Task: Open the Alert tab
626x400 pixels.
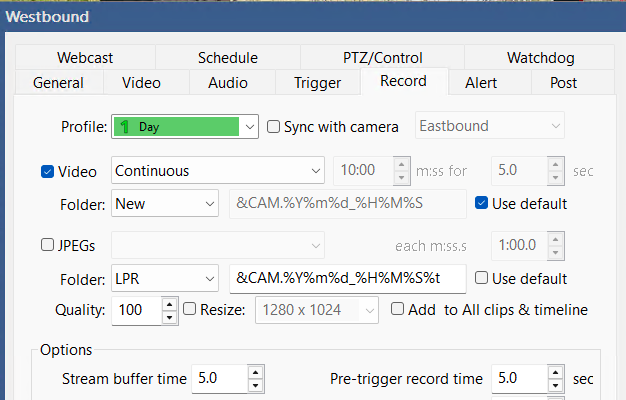Action: pyautogui.click(x=481, y=83)
